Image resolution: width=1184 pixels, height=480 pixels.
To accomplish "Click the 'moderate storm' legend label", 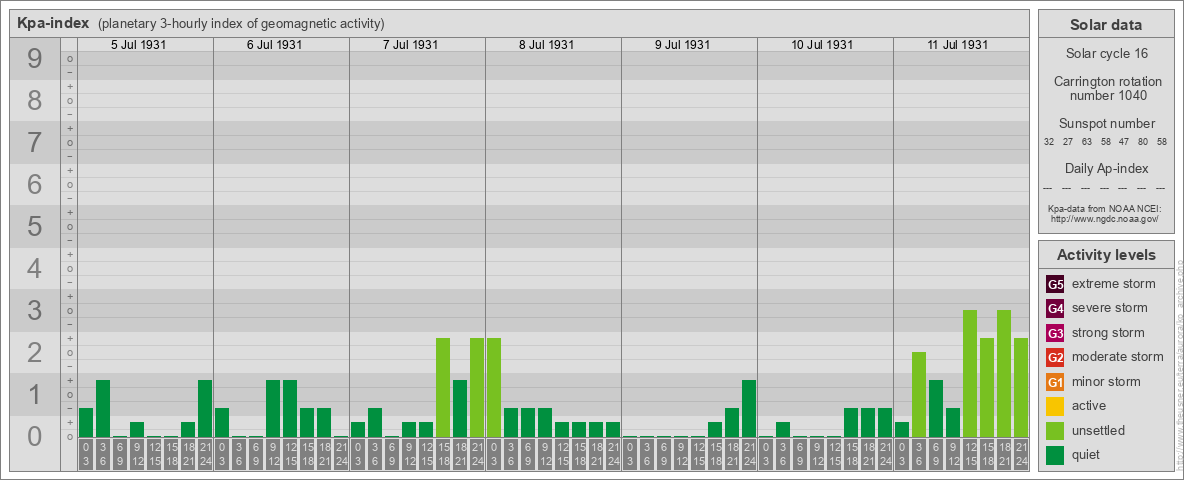I will click(1118, 357).
